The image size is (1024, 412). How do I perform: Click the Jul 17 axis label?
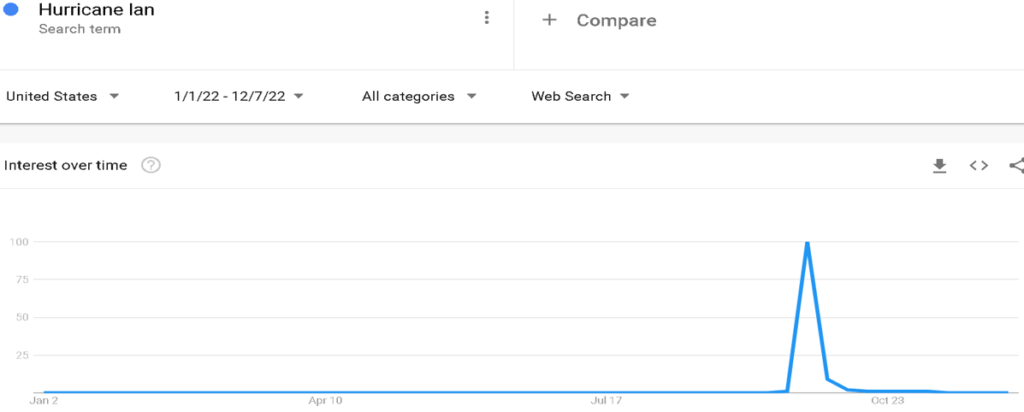coord(606,401)
